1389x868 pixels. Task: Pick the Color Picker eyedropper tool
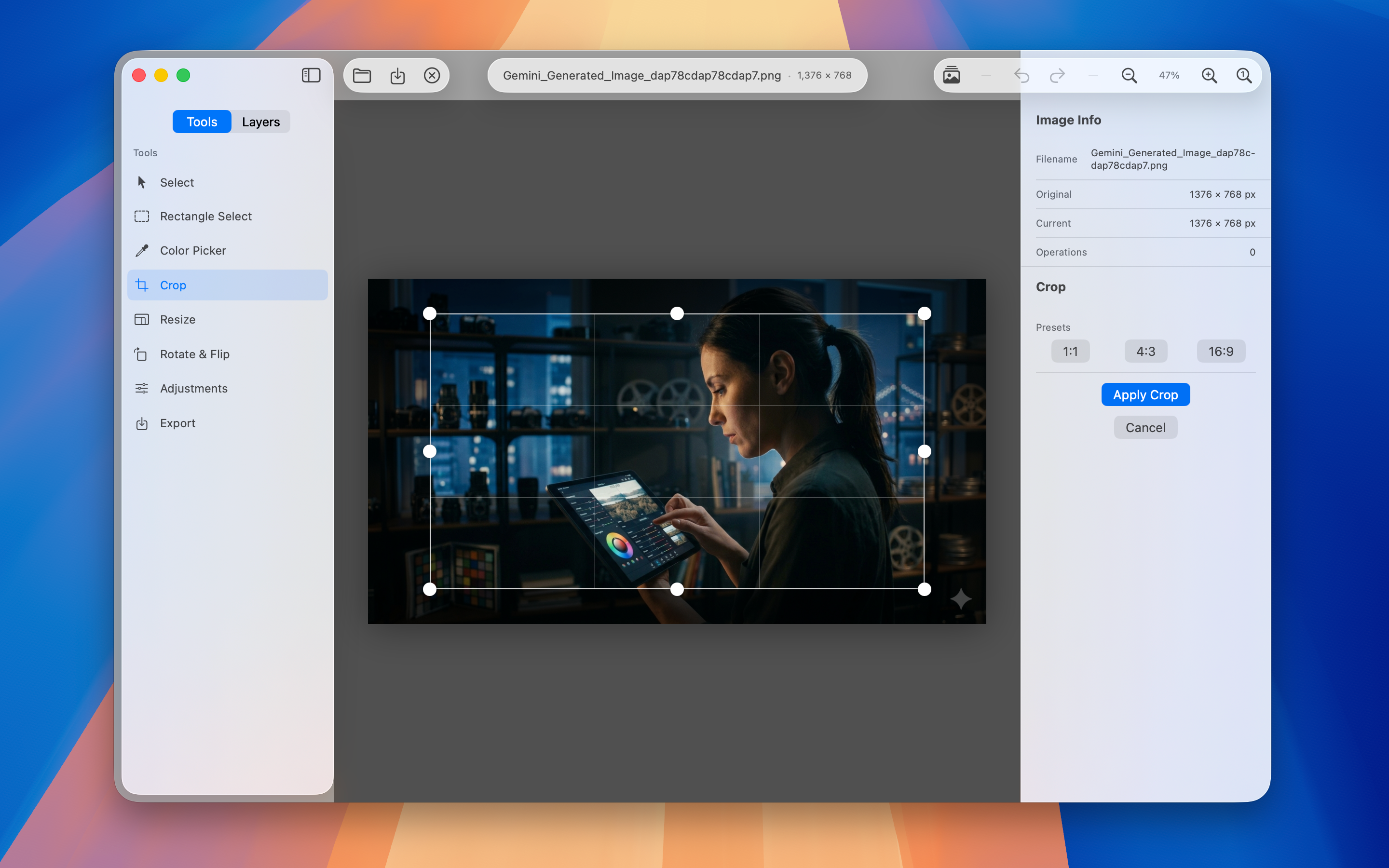tap(227, 251)
